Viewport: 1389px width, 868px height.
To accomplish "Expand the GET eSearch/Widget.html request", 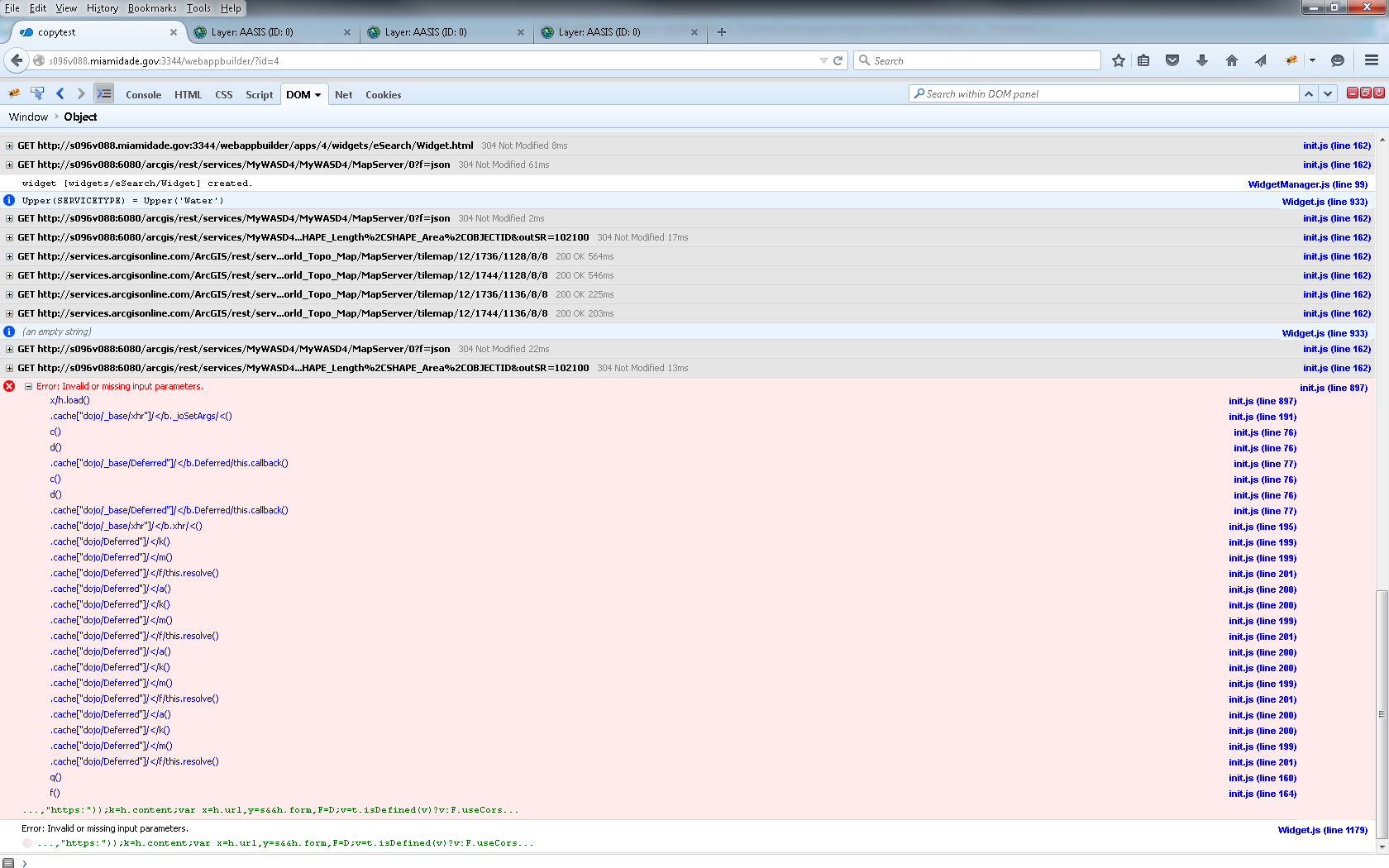I will (x=9, y=145).
